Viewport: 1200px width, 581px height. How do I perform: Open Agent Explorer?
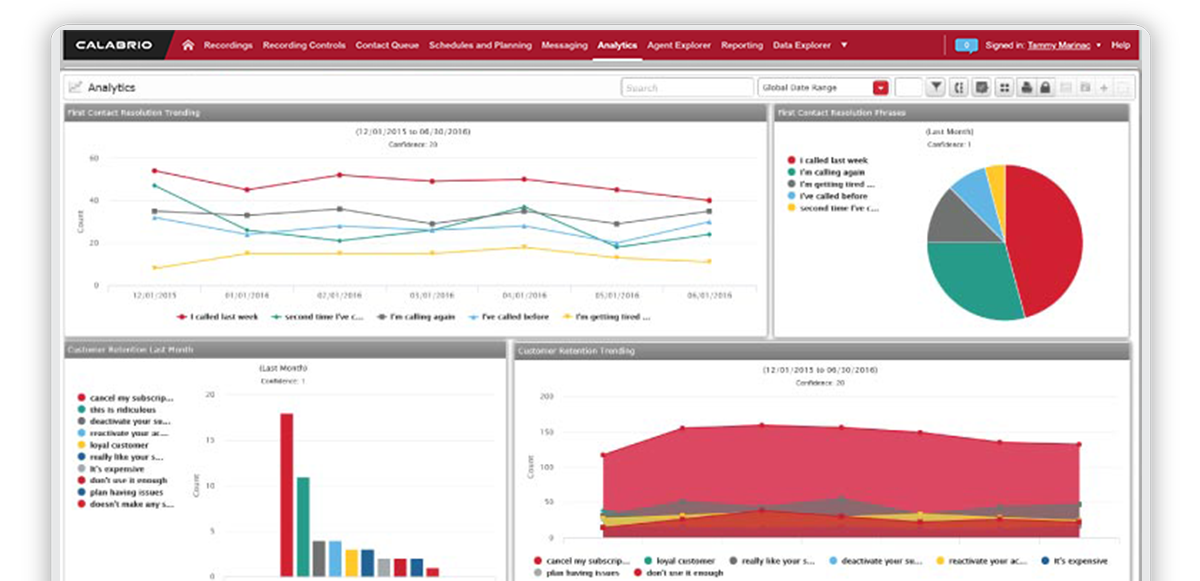coord(679,45)
